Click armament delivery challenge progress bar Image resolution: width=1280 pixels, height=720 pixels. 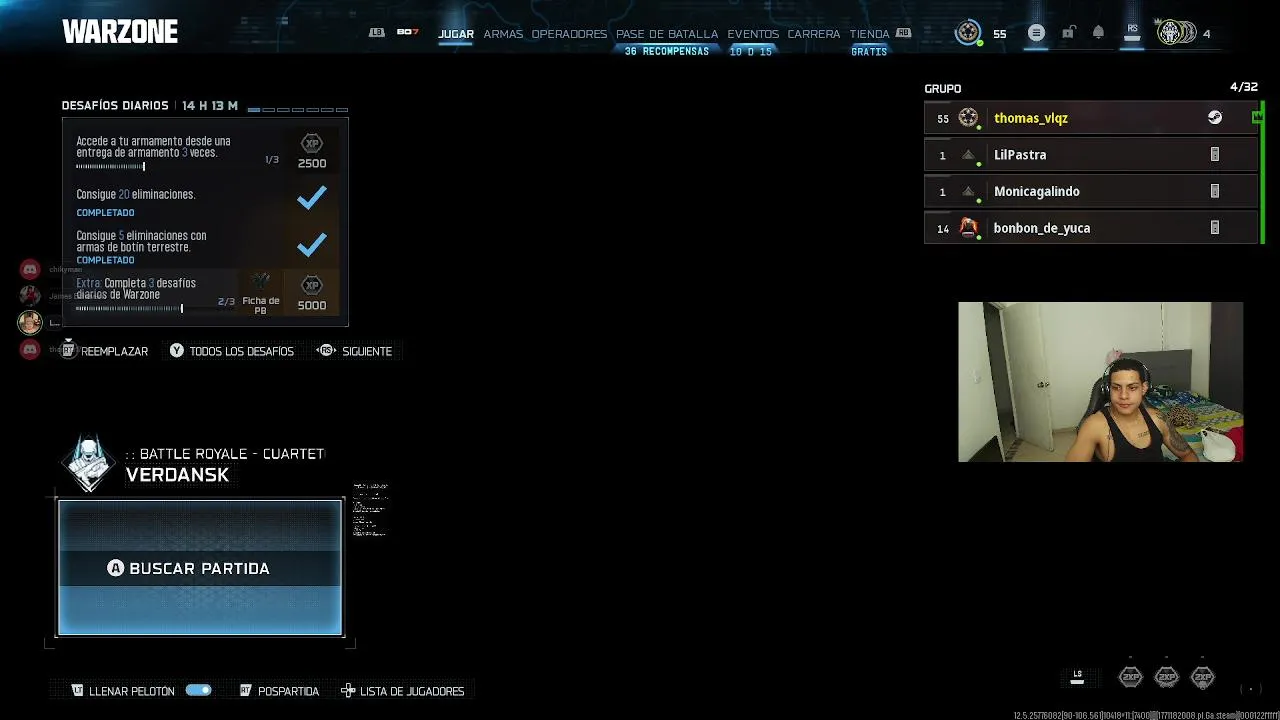click(x=110, y=167)
